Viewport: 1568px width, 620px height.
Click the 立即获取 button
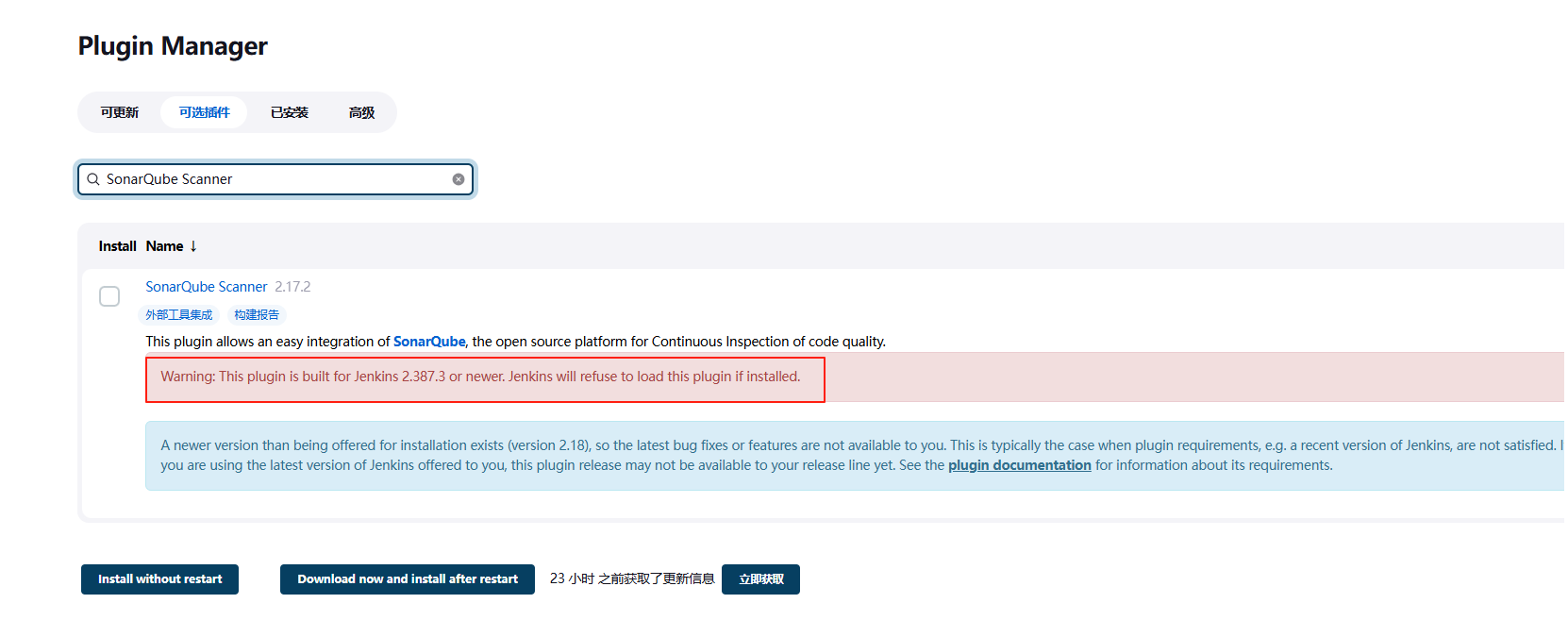761,579
